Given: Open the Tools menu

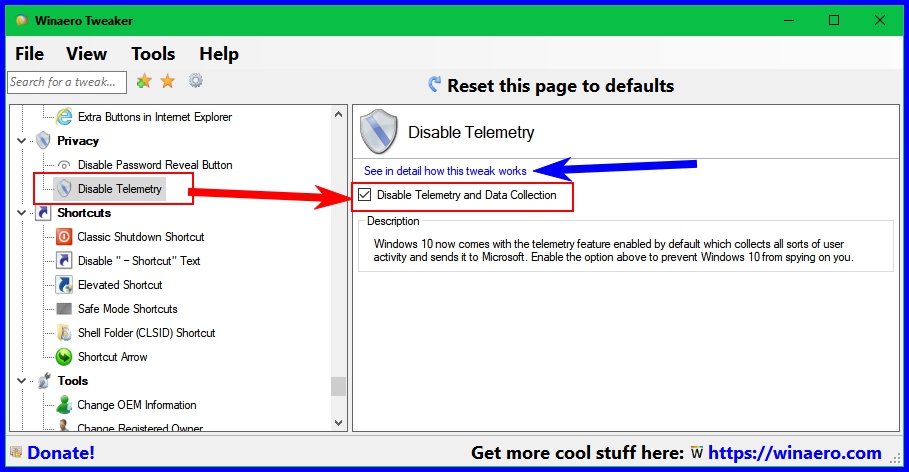Looking at the screenshot, I should pos(153,54).
